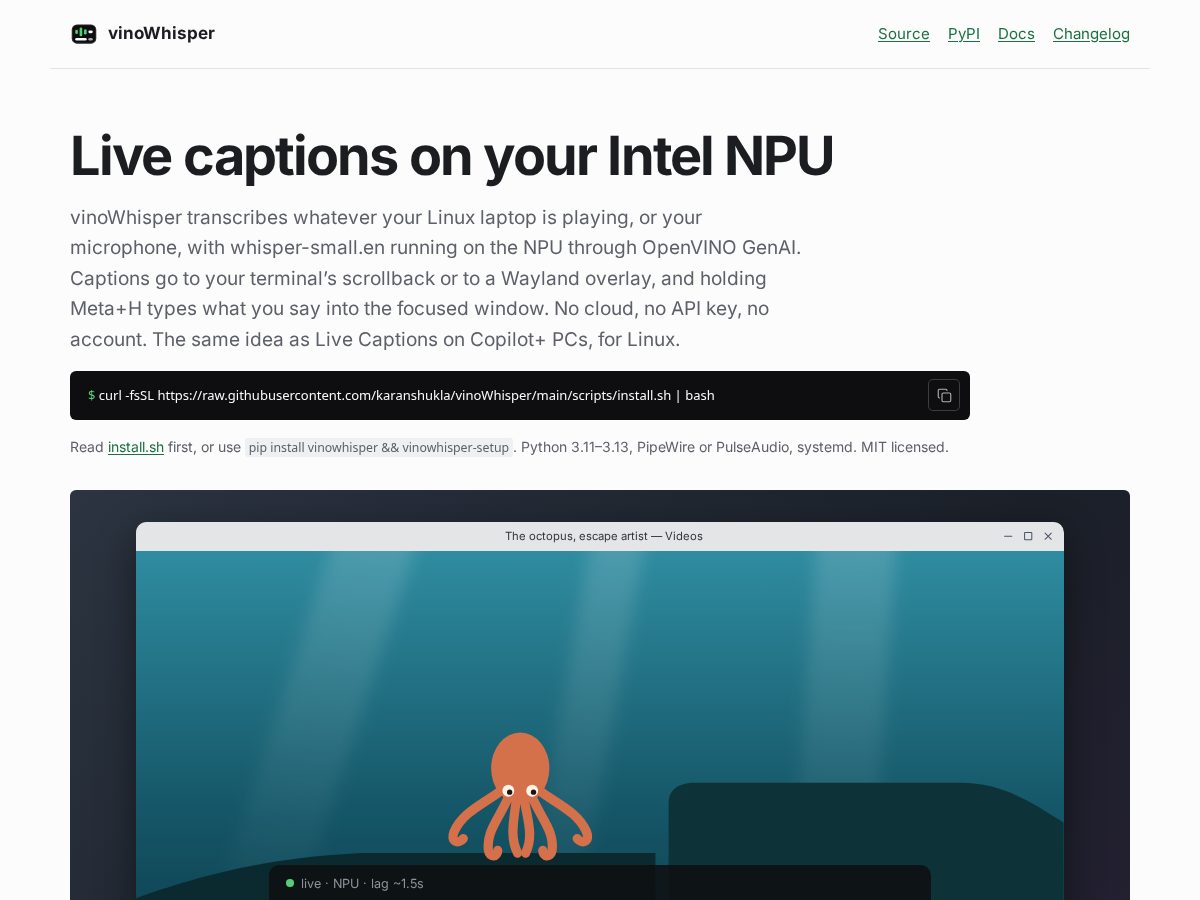Click the Videos window title bar text

click(x=604, y=536)
